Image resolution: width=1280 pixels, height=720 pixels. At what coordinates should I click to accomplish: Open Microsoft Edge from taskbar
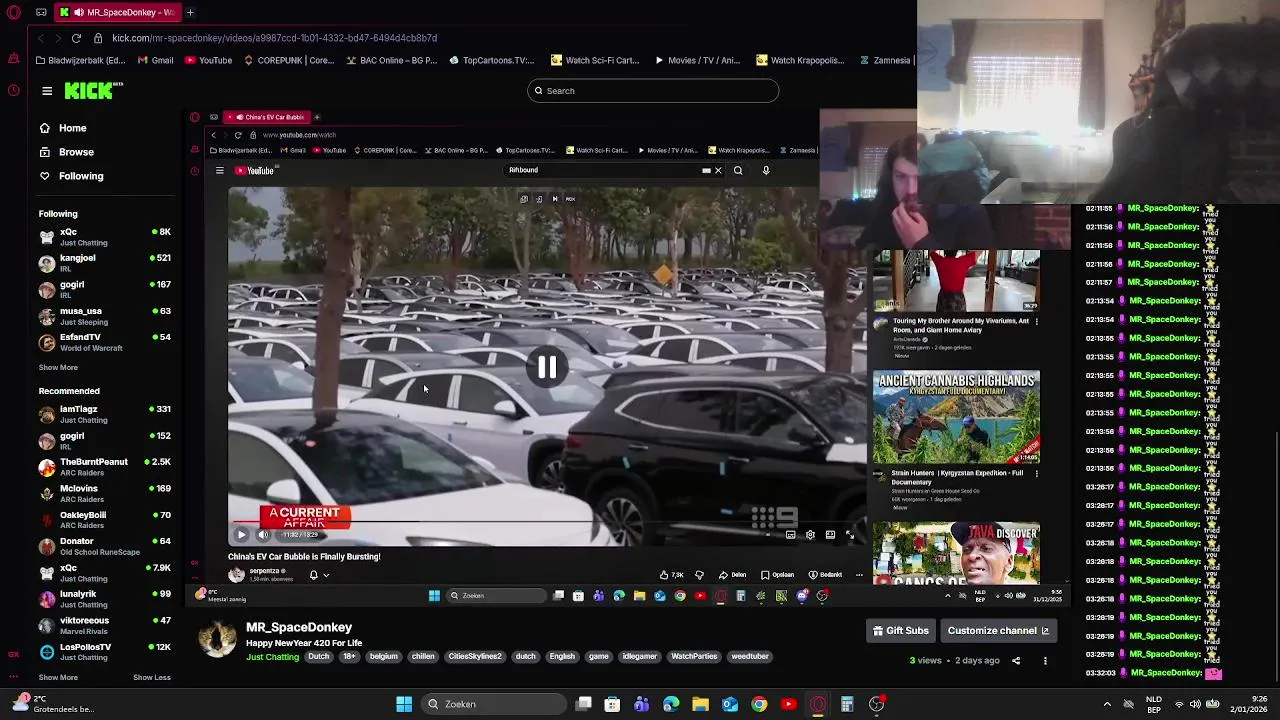pyautogui.click(x=671, y=704)
